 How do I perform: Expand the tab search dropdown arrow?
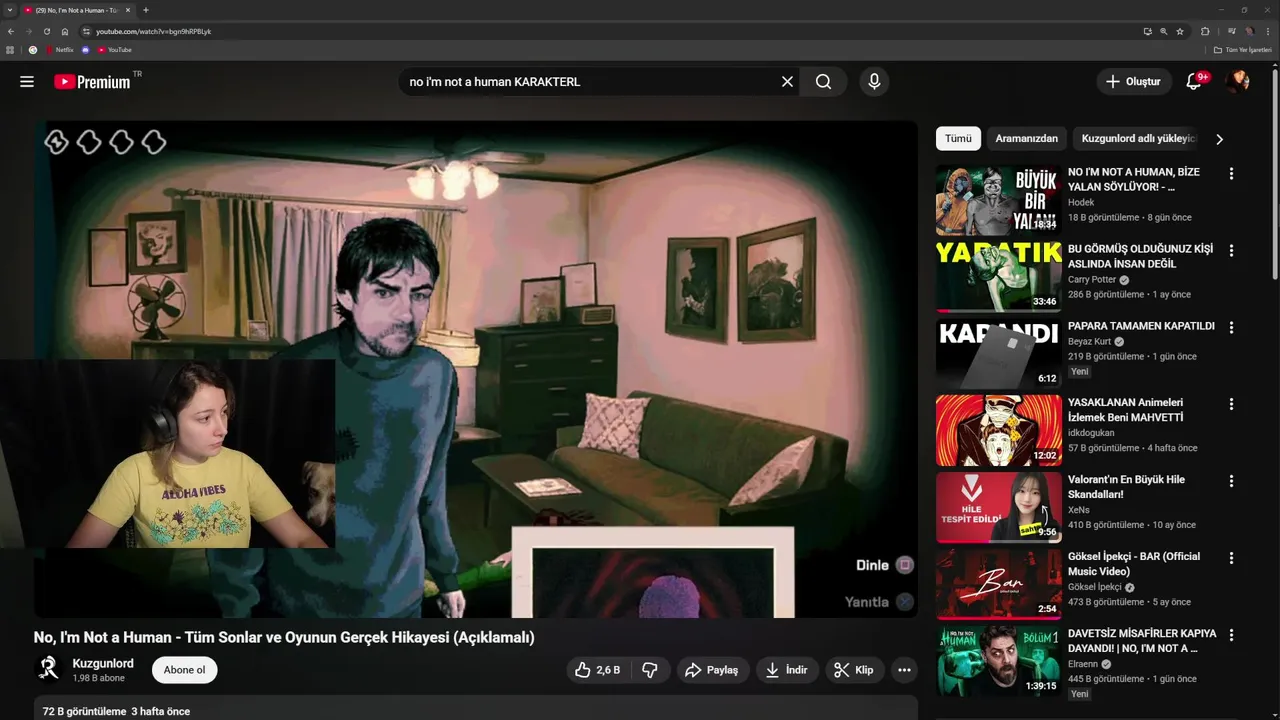(x=9, y=10)
